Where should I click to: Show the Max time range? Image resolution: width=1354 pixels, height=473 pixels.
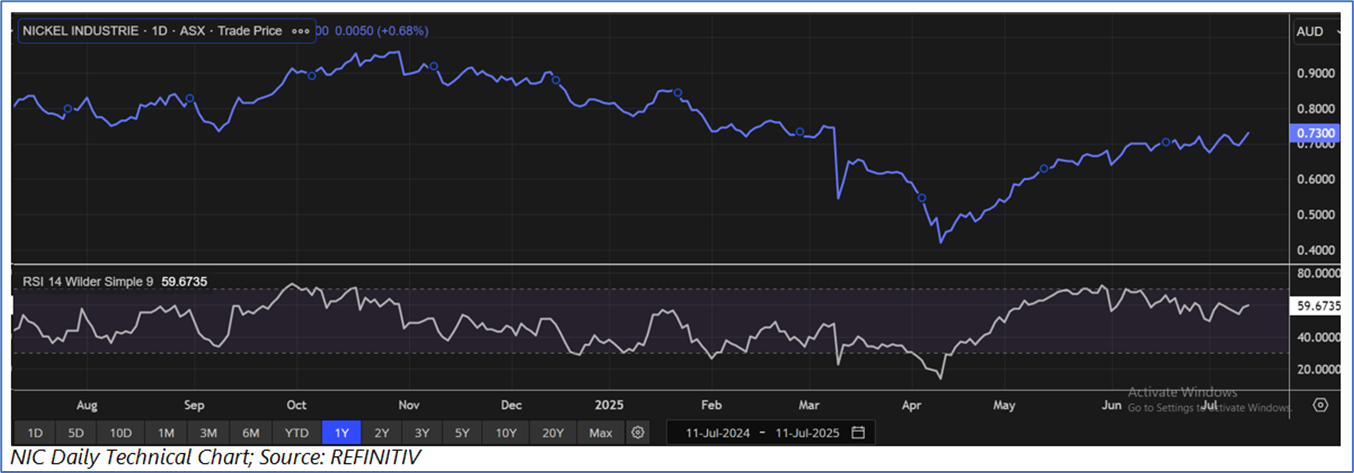pos(601,433)
